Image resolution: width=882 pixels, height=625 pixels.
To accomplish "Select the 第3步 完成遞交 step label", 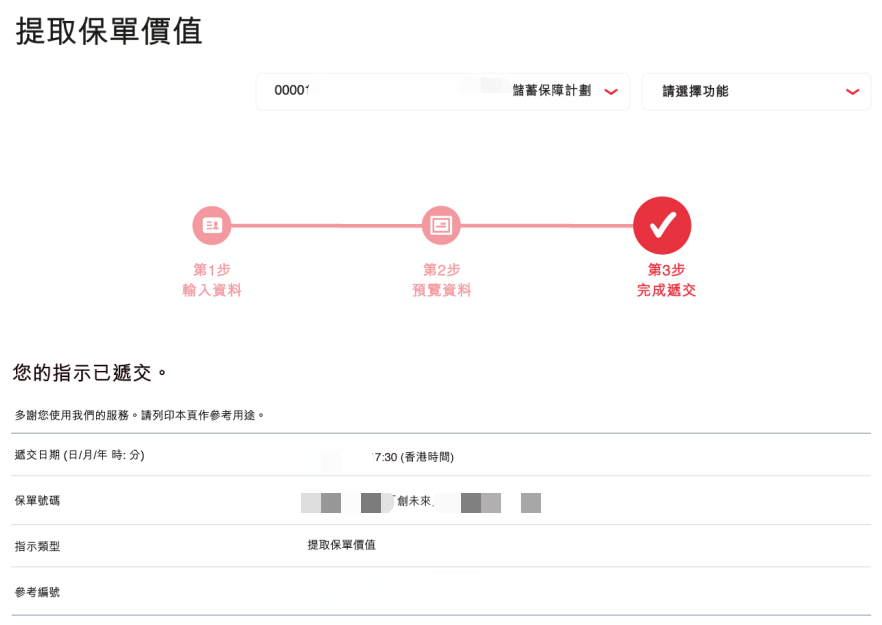I will [665, 280].
